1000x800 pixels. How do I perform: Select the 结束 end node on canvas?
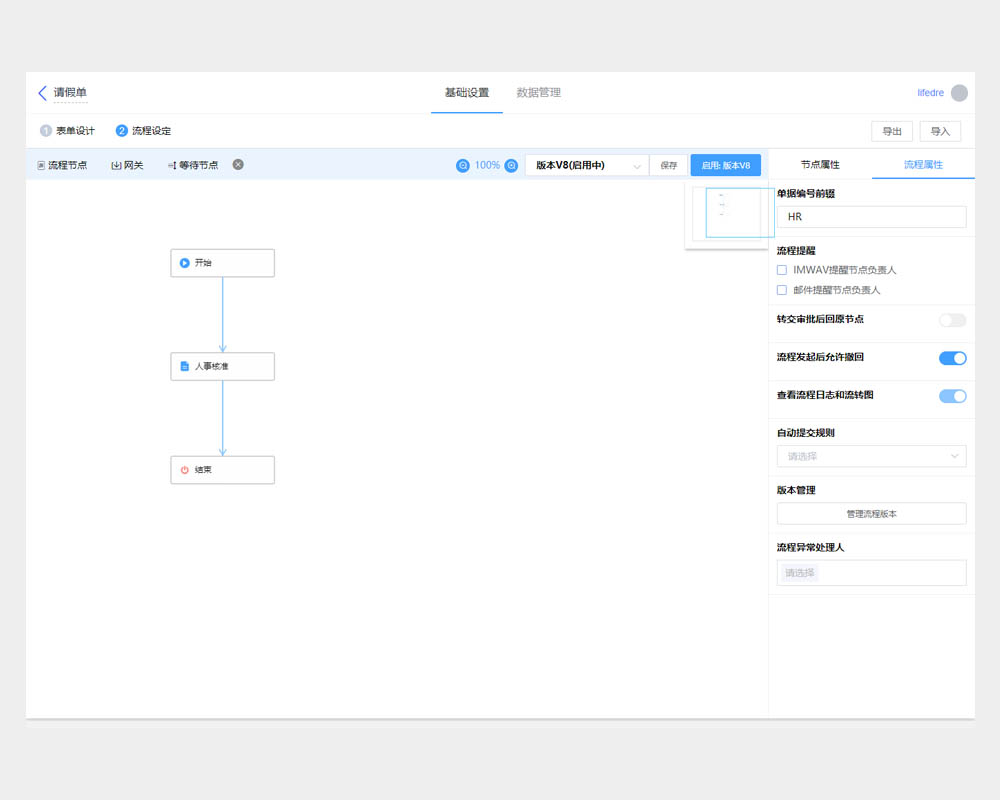coord(222,470)
